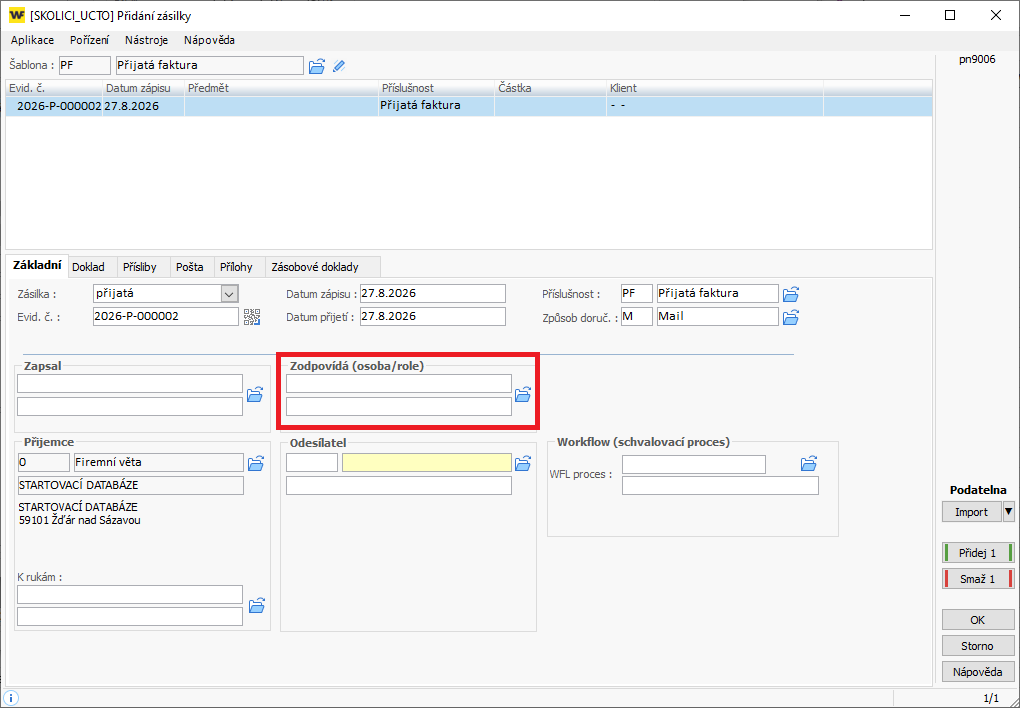This screenshot has height=708, width=1020.
Task: Switch to the Pošta tab
Action: [x=190, y=267]
